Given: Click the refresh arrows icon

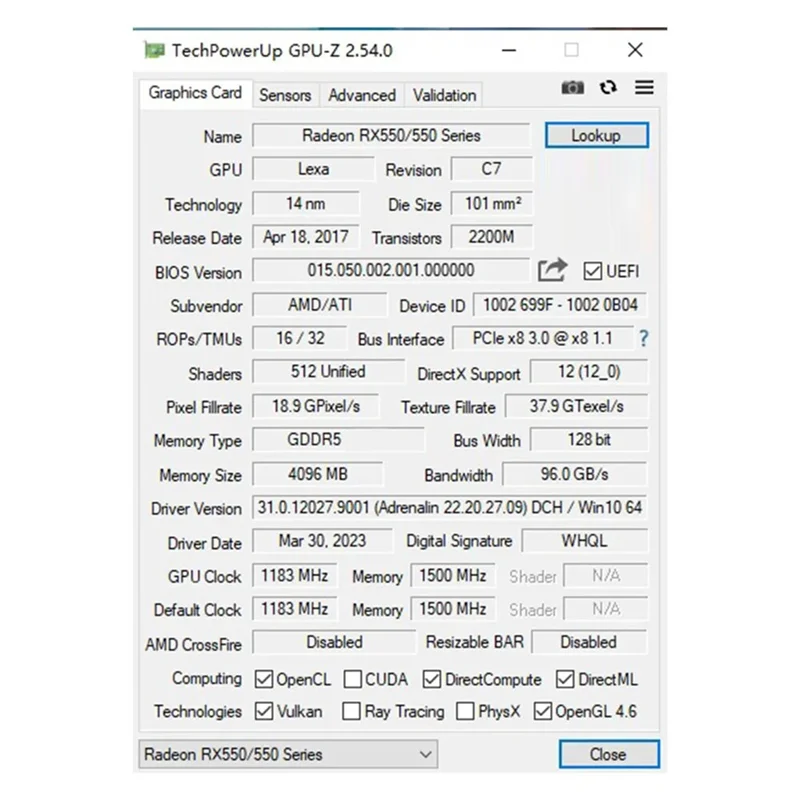Looking at the screenshot, I should [x=608, y=88].
